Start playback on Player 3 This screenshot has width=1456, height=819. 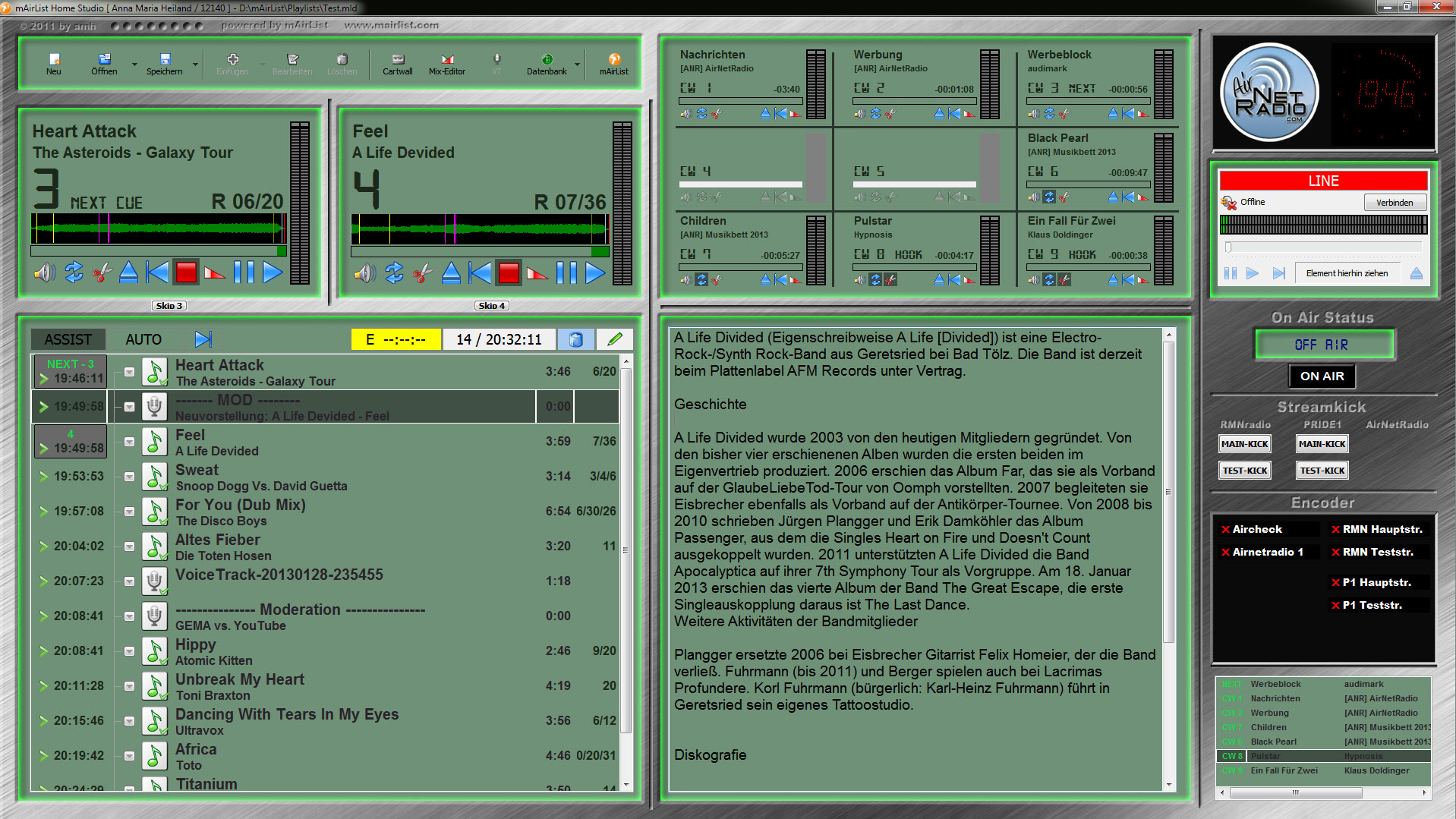(x=273, y=272)
